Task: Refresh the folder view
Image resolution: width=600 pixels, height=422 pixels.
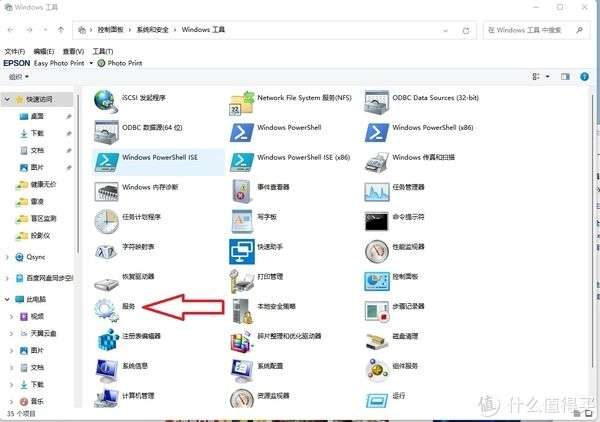Action: (x=466, y=30)
